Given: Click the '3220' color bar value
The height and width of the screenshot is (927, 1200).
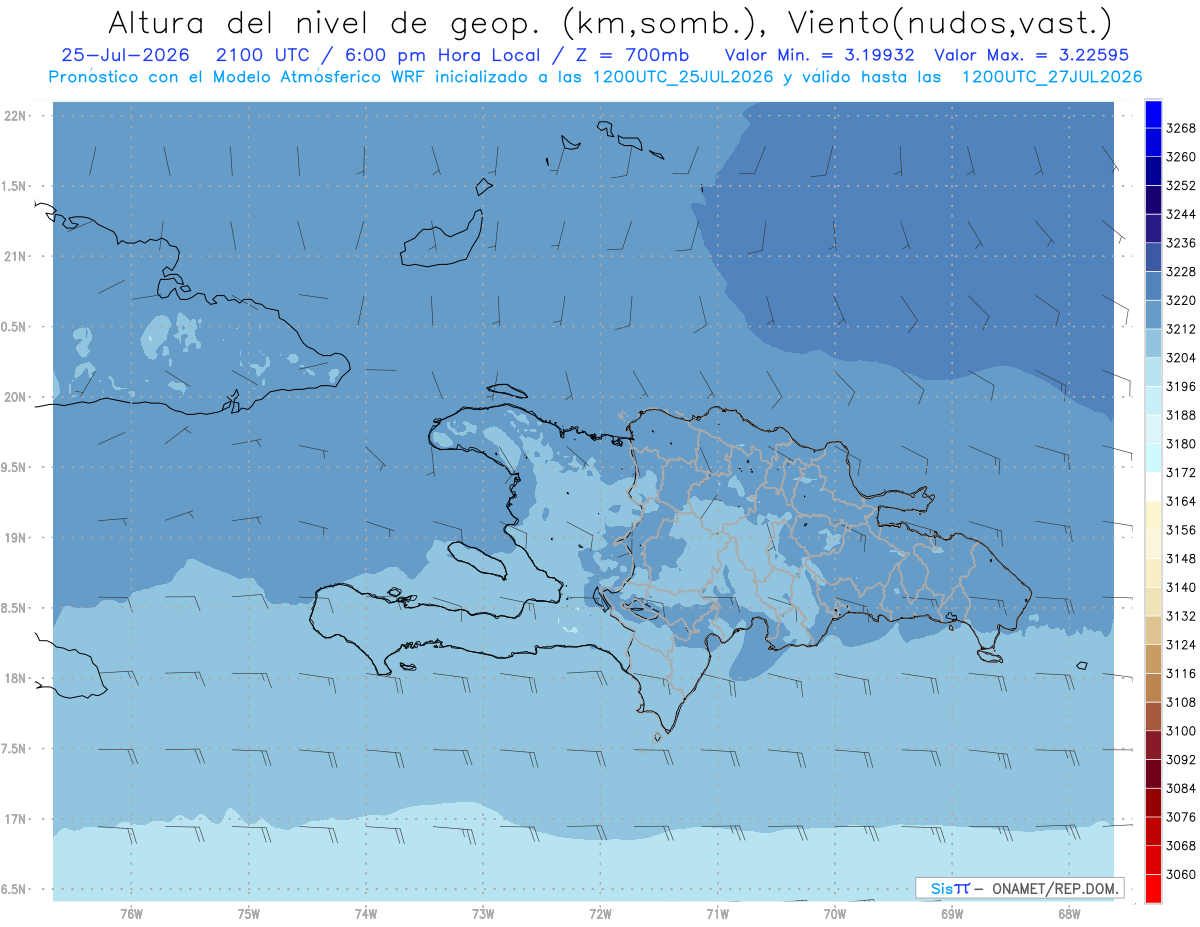Looking at the screenshot, I should 1182,300.
